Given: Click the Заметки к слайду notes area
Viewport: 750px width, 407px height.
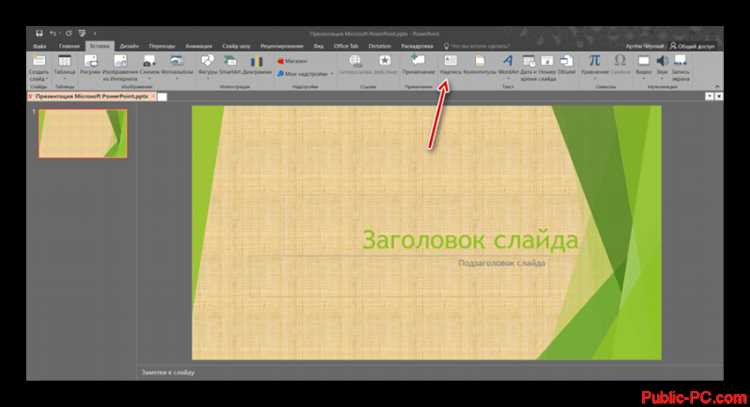Looking at the screenshot, I should tap(168, 372).
